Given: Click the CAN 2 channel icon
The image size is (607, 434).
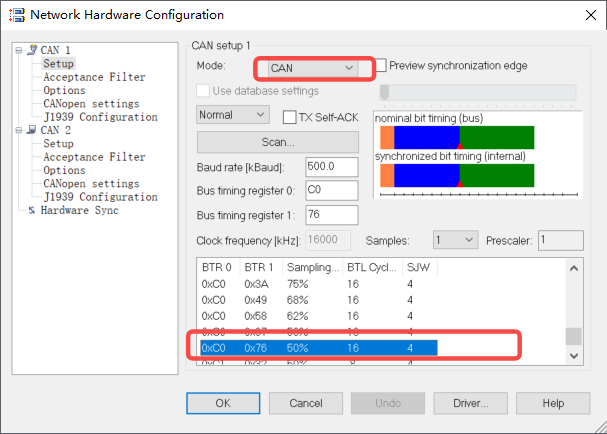Looking at the screenshot, I should click(x=32, y=130).
